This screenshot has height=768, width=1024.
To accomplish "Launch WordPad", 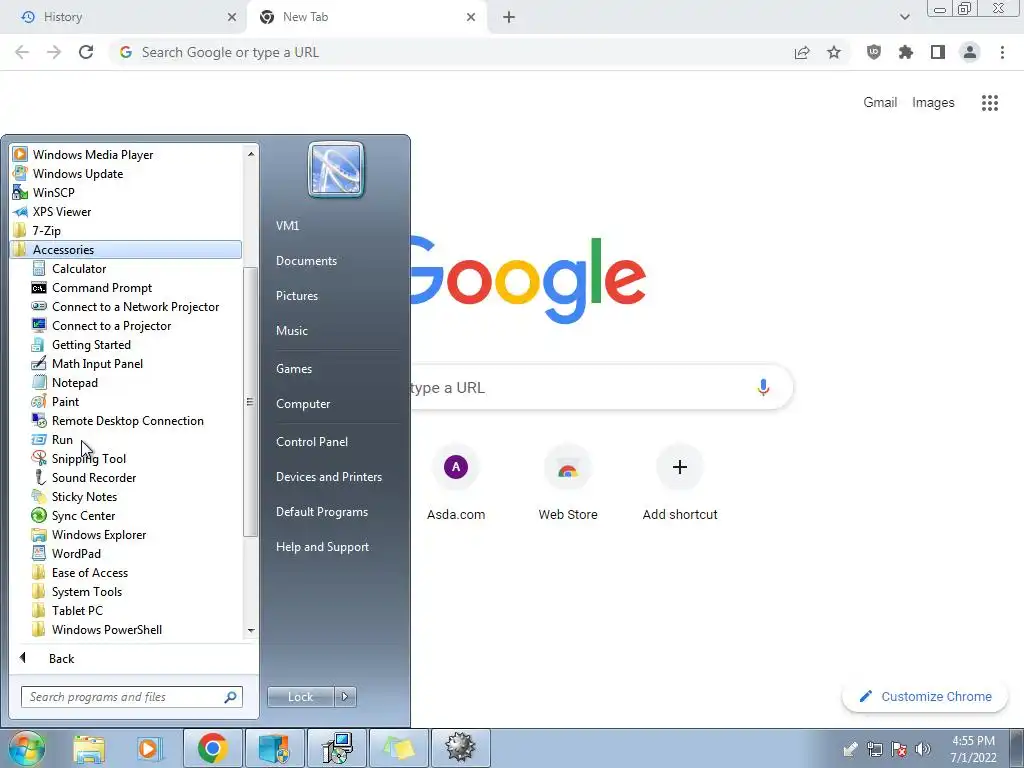I will (76, 553).
